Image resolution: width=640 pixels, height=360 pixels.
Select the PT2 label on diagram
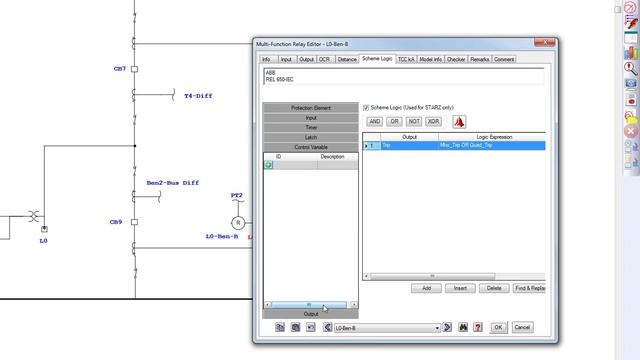pyautogui.click(x=237, y=196)
